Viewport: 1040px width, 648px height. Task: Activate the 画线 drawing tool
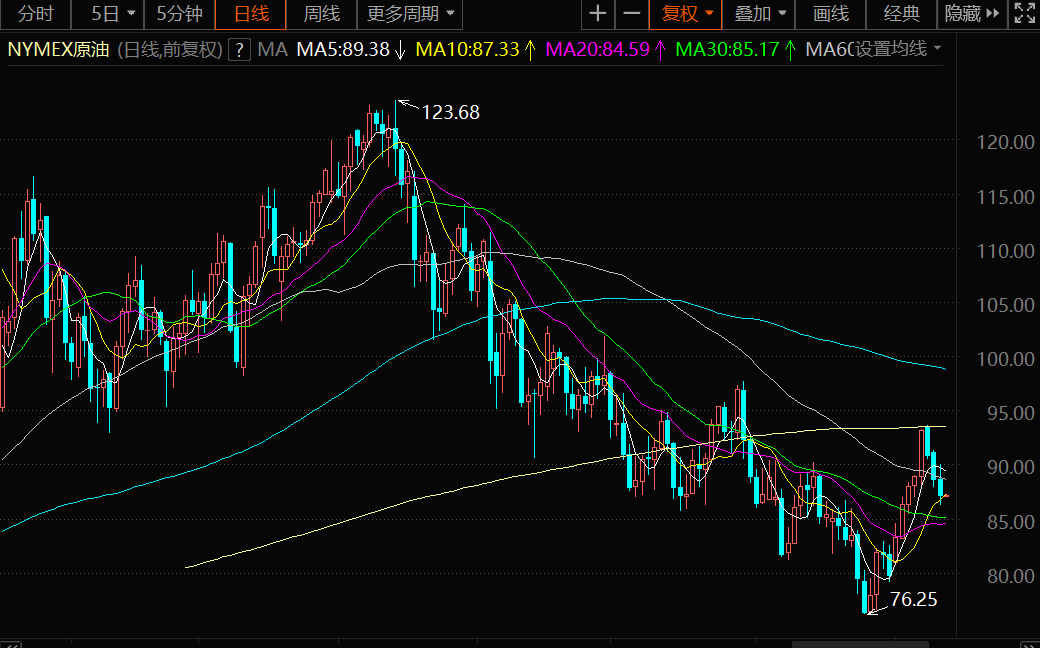pyautogui.click(x=830, y=14)
